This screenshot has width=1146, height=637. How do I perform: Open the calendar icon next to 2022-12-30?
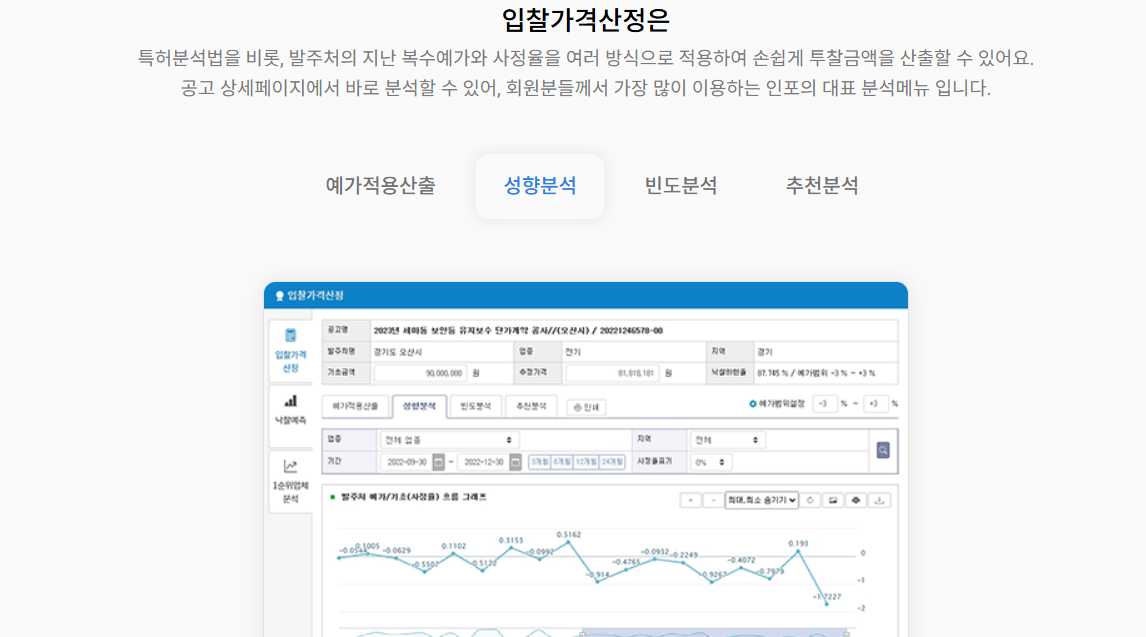515,462
